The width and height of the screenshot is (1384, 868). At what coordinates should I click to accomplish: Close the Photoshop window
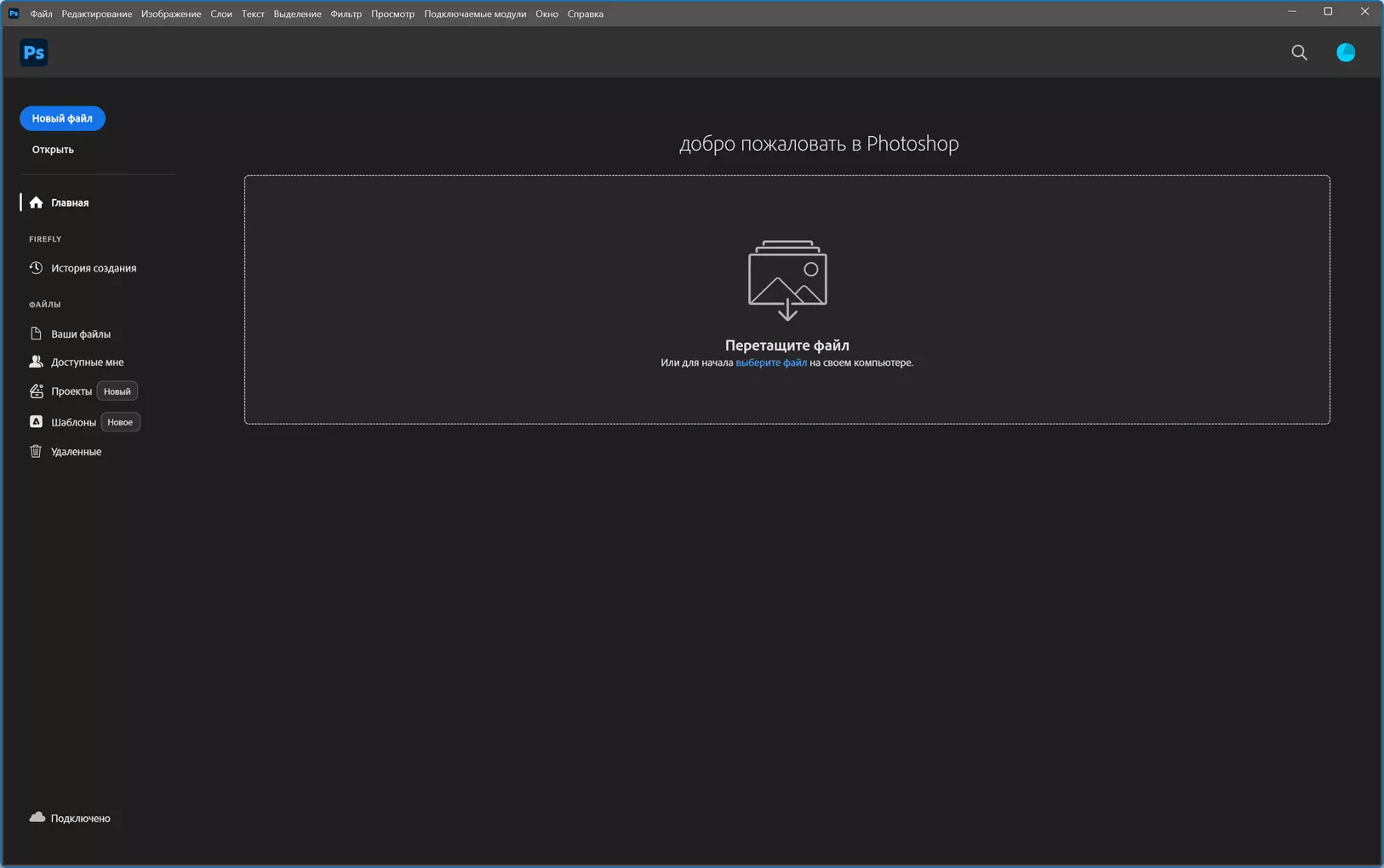(1364, 12)
